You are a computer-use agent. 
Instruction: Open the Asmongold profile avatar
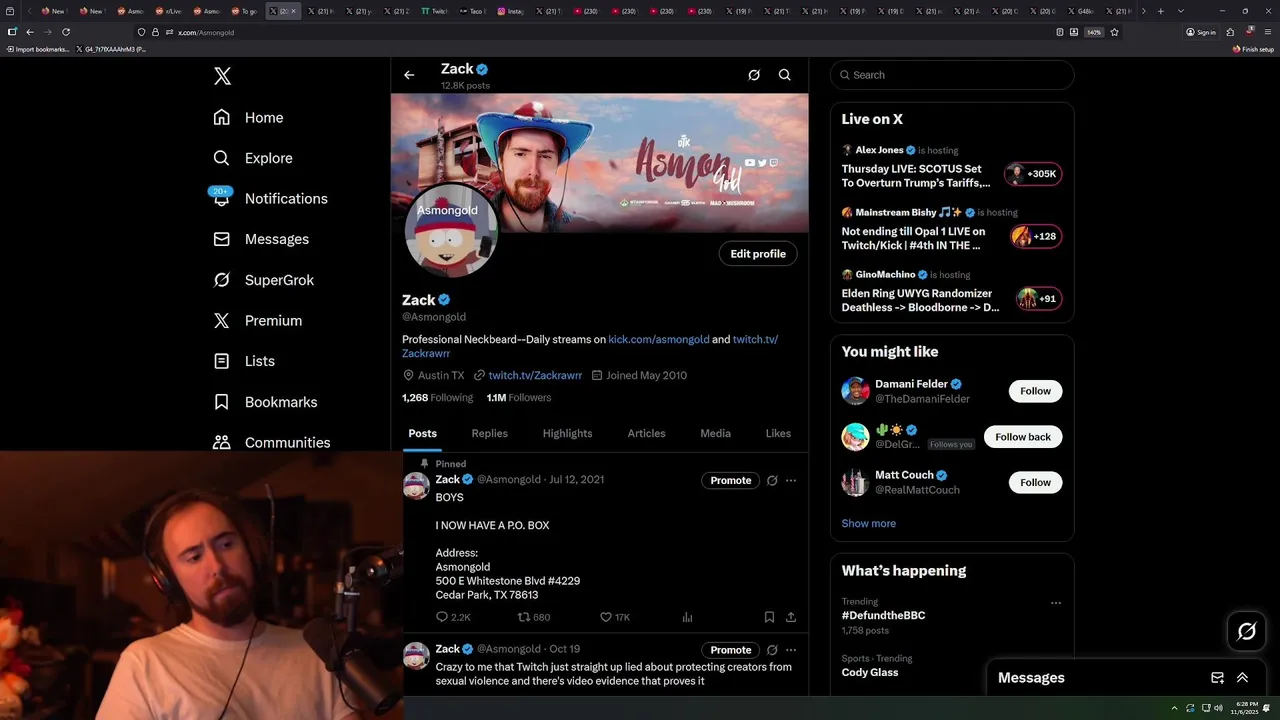[x=451, y=231]
